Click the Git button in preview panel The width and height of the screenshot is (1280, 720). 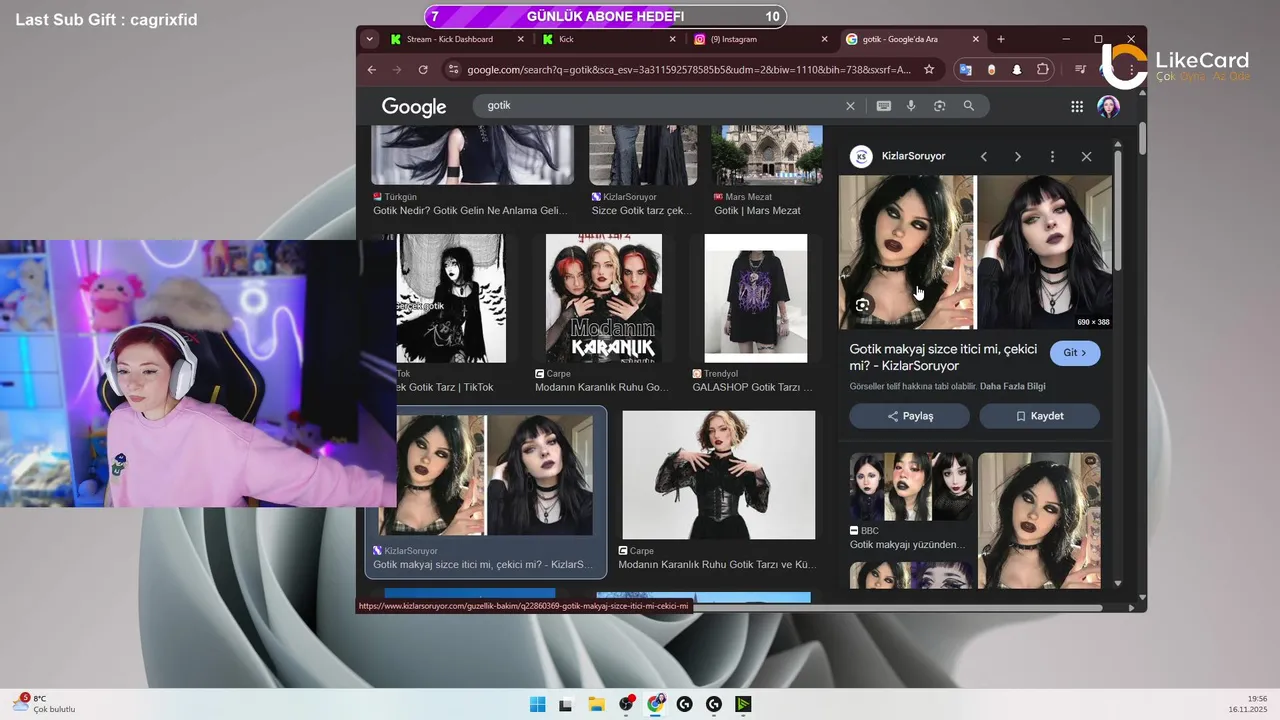[1075, 353]
